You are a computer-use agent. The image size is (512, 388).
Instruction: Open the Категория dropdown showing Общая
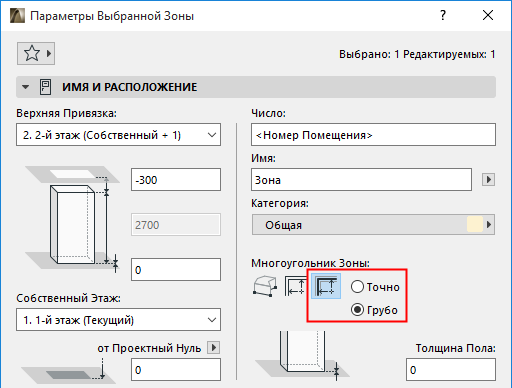tap(373, 225)
